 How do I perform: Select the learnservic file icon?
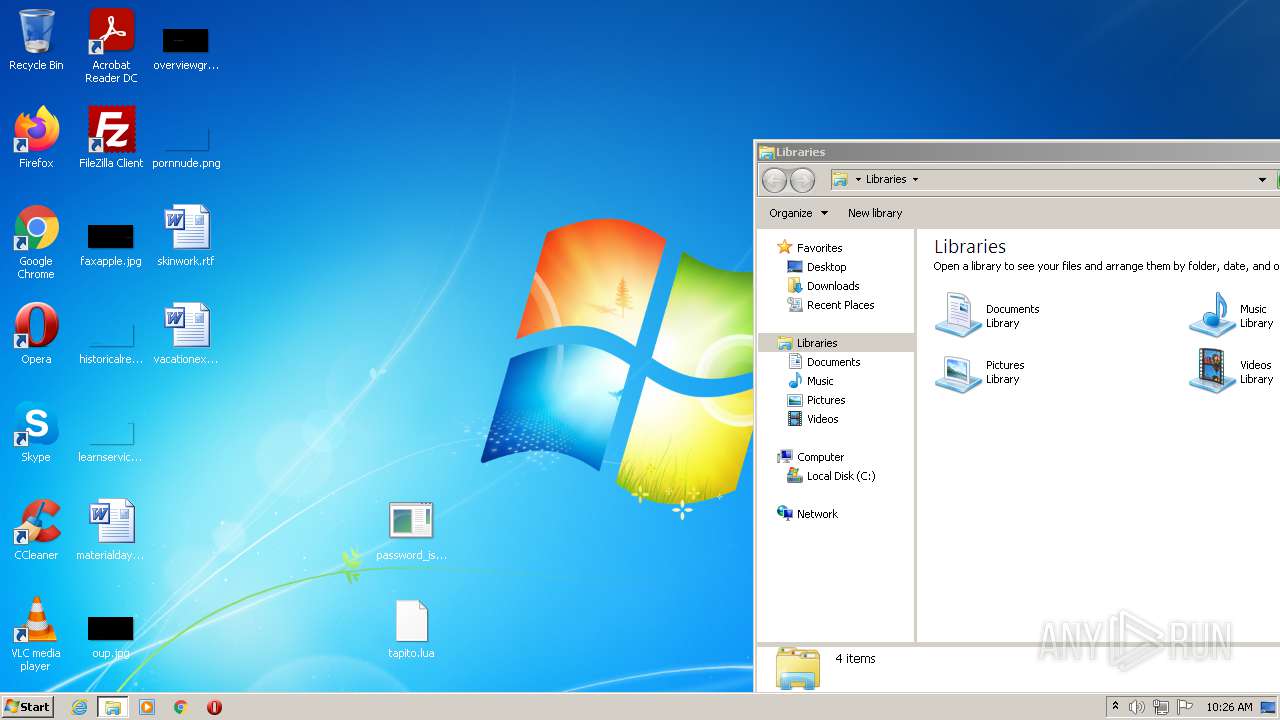[x=111, y=440]
